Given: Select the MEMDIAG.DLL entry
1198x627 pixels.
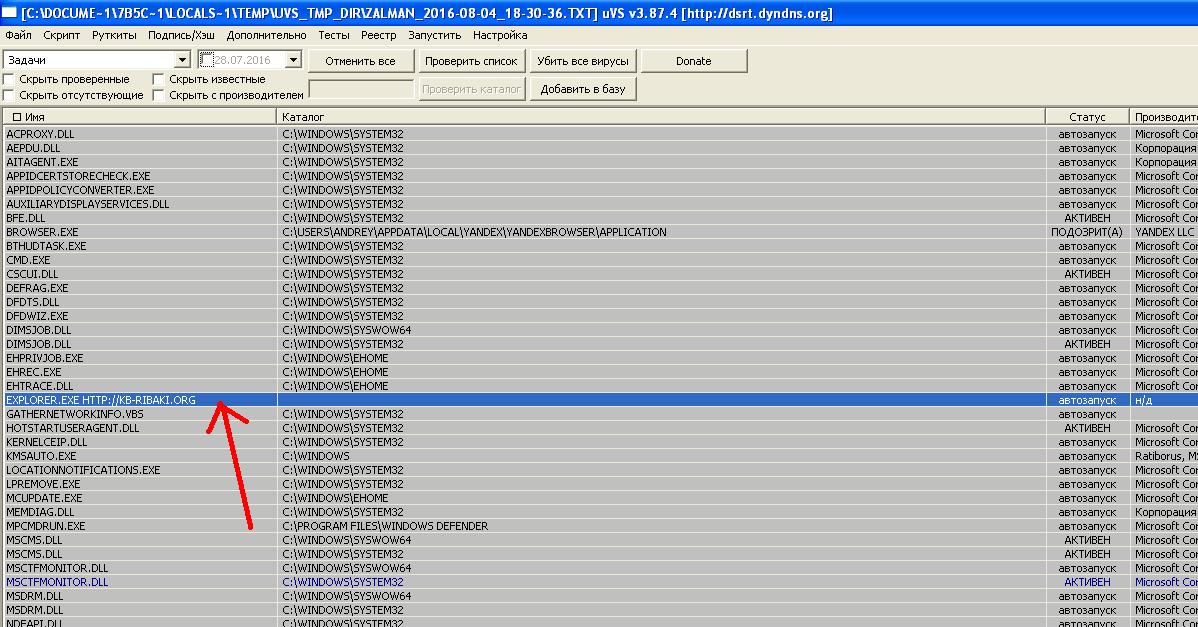Looking at the screenshot, I should 40,512.
